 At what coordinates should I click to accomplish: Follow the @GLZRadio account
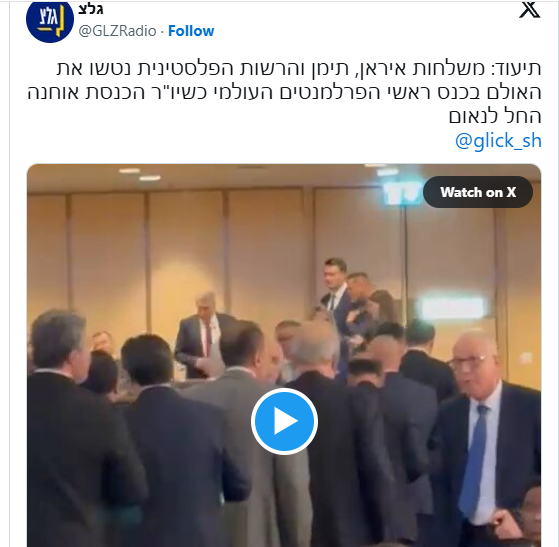point(191,31)
